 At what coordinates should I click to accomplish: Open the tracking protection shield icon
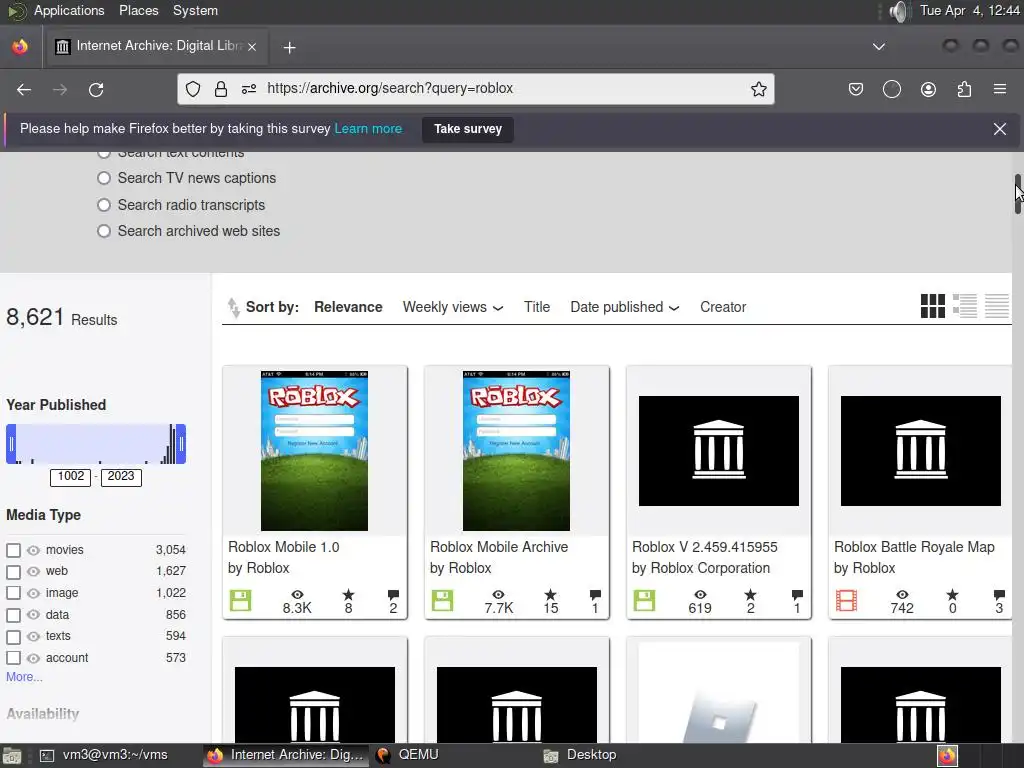(193, 89)
